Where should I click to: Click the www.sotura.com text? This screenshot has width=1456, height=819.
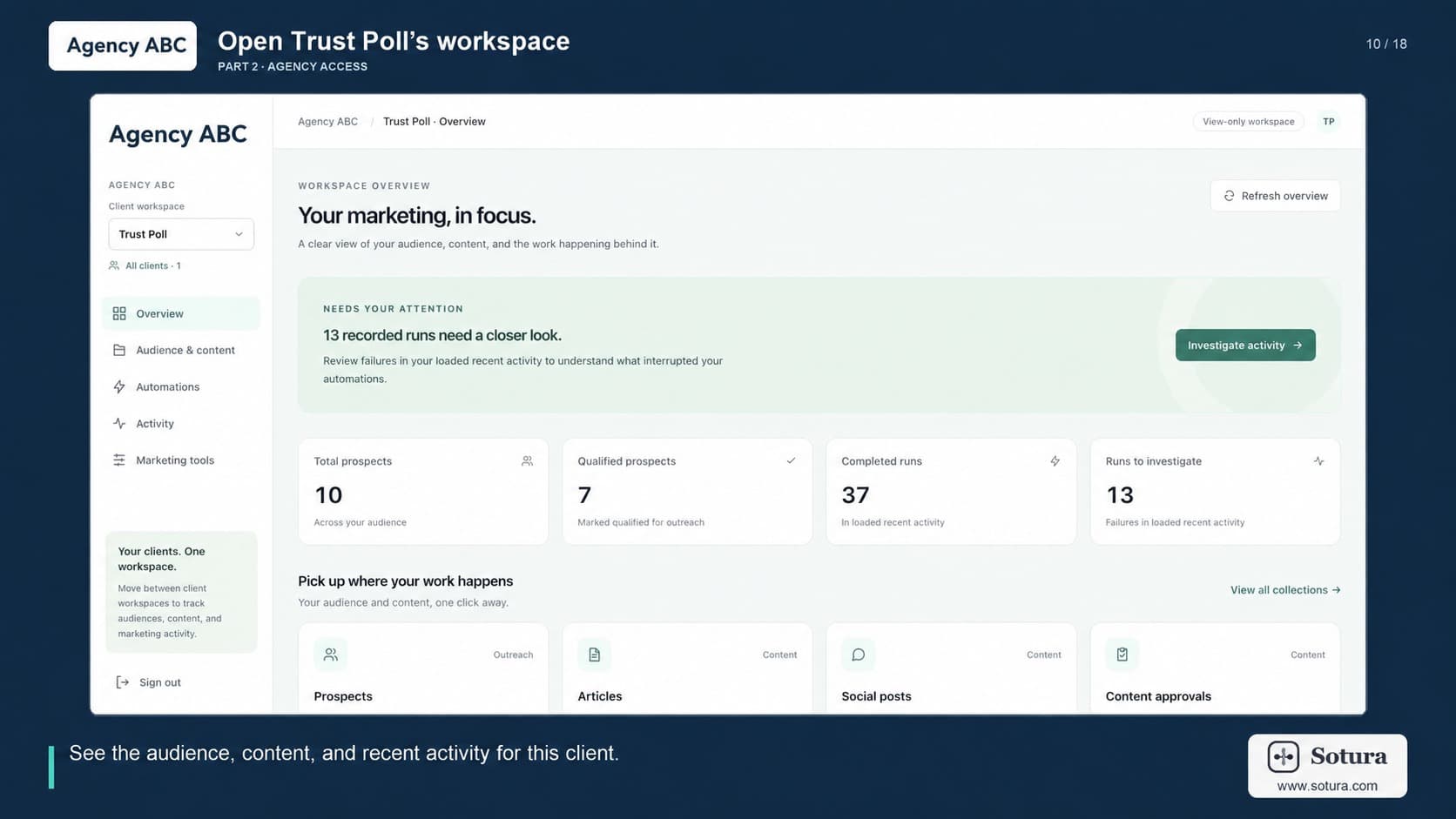[x=1327, y=786]
